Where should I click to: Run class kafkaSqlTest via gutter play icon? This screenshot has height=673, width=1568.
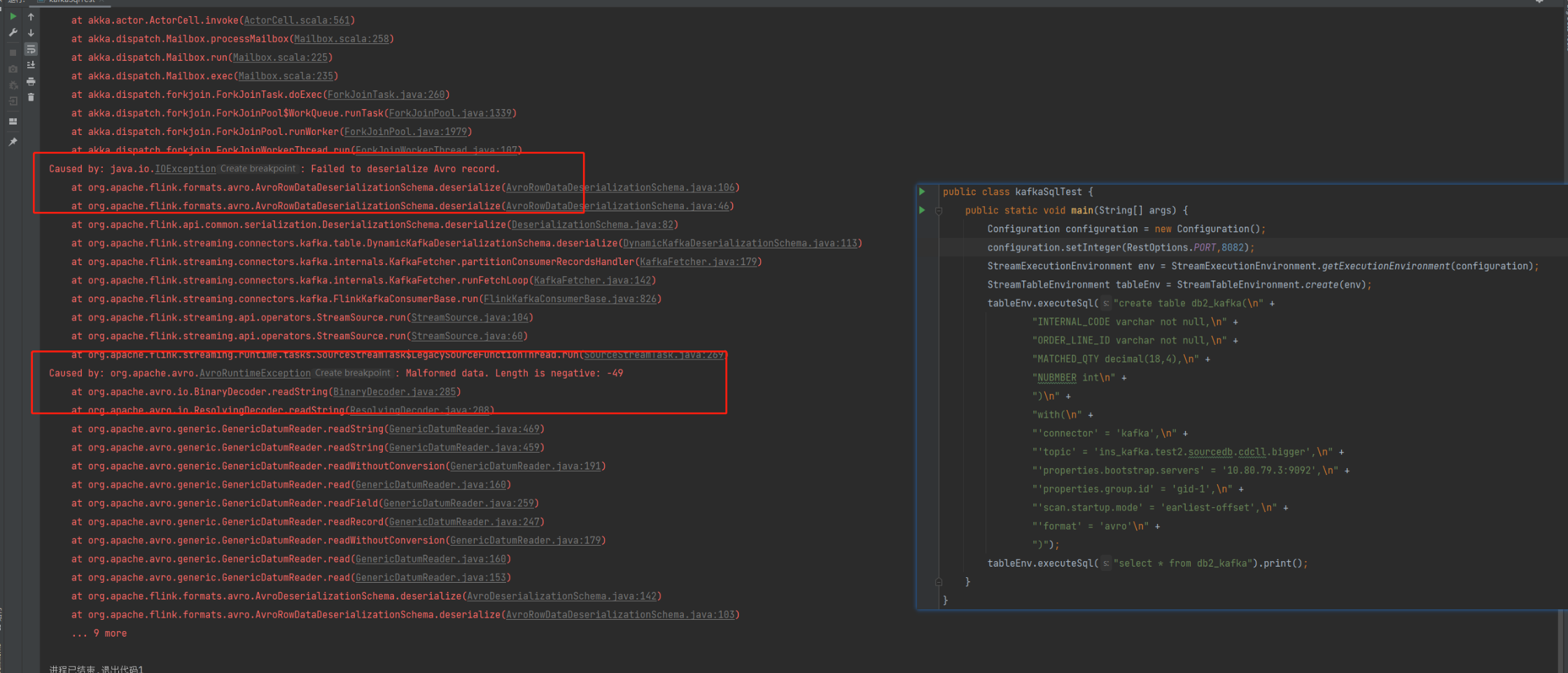pos(923,192)
